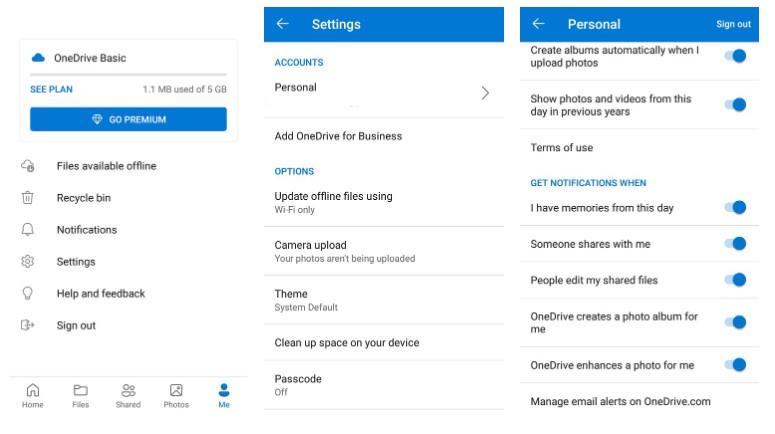Open the Photos tab

(176, 395)
